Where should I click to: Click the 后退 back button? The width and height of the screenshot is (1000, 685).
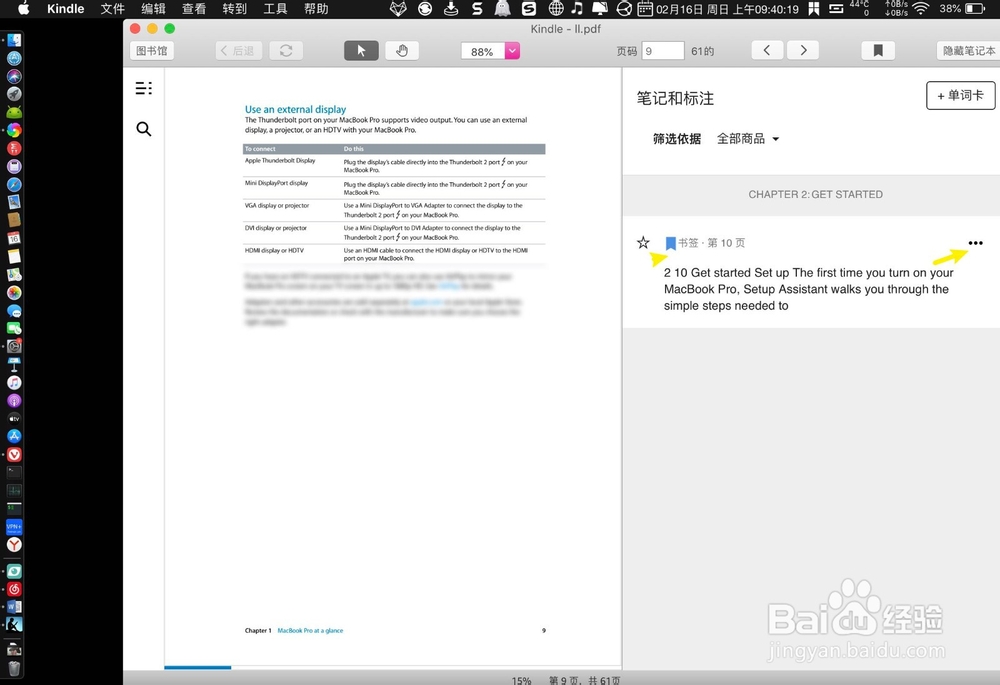pos(239,51)
